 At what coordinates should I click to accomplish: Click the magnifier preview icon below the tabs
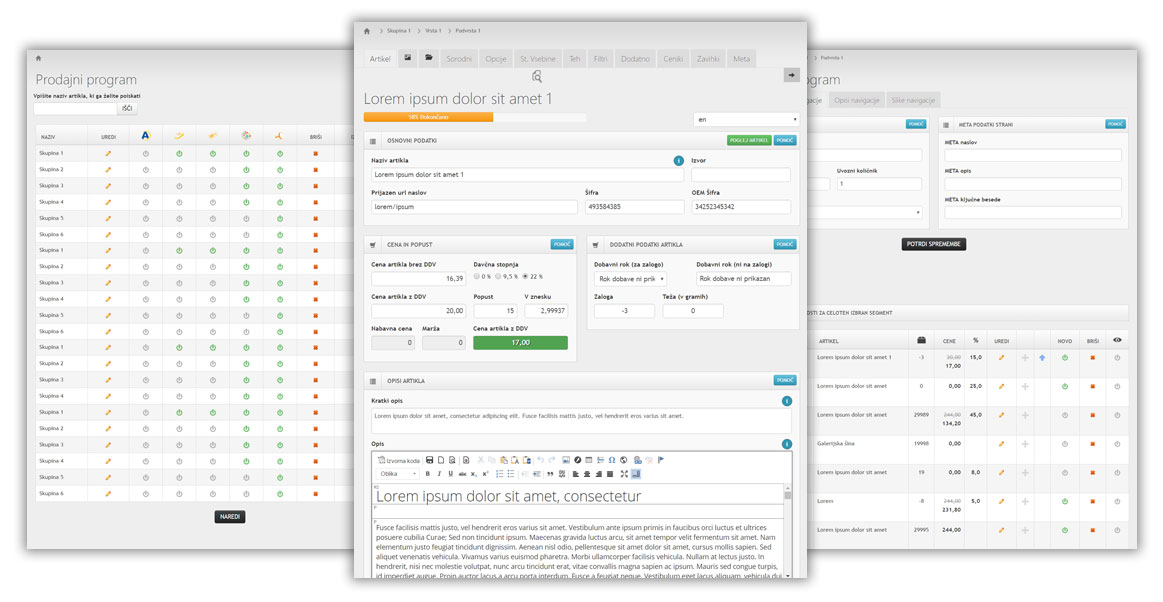point(537,76)
